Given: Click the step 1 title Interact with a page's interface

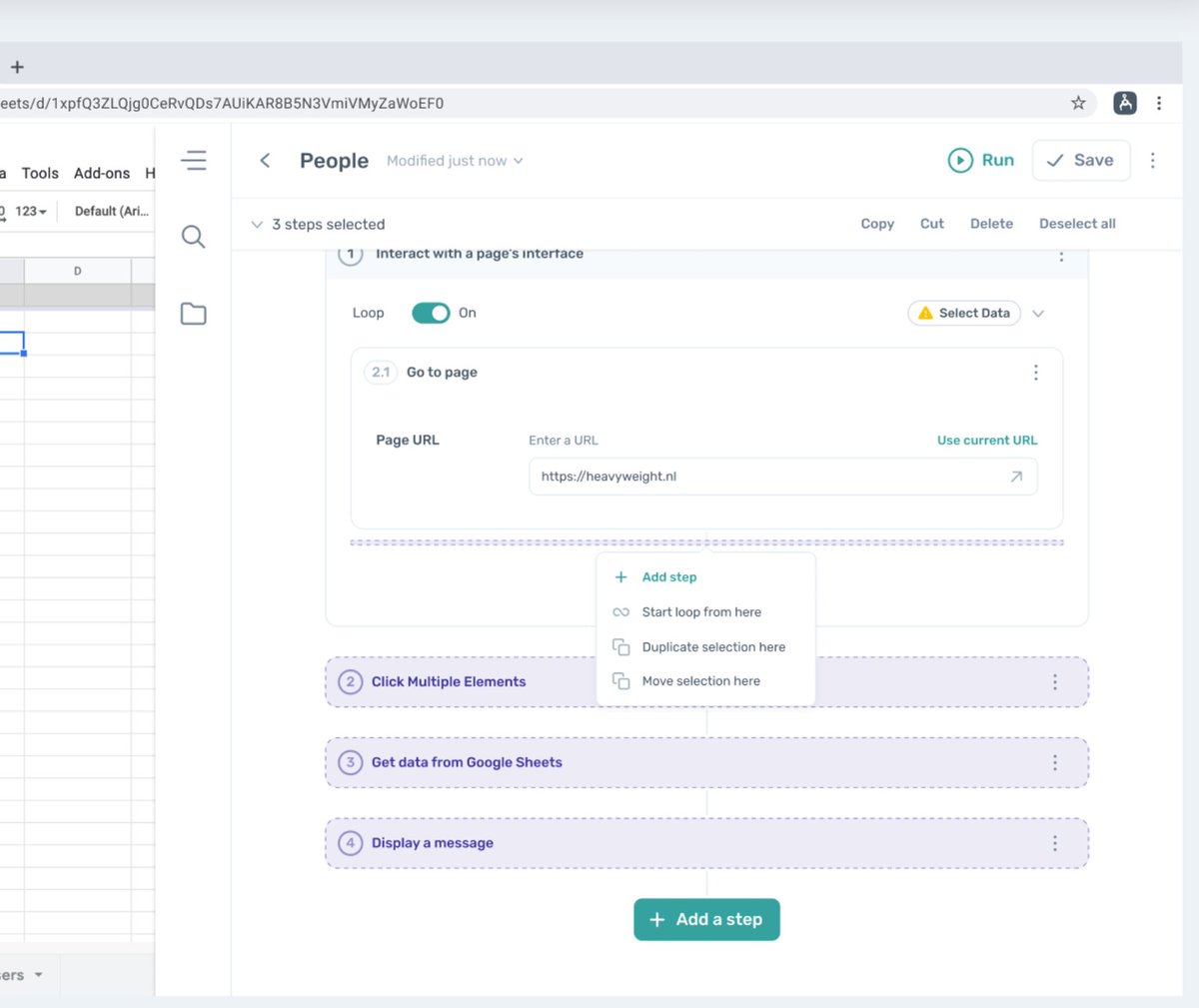Looking at the screenshot, I should (x=480, y=254).
